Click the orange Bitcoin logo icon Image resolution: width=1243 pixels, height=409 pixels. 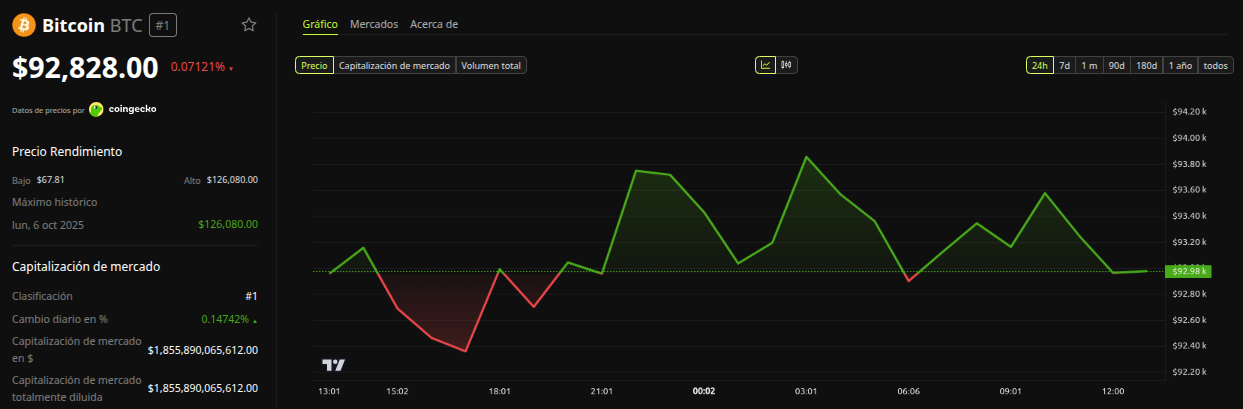(x=24, y=24)
